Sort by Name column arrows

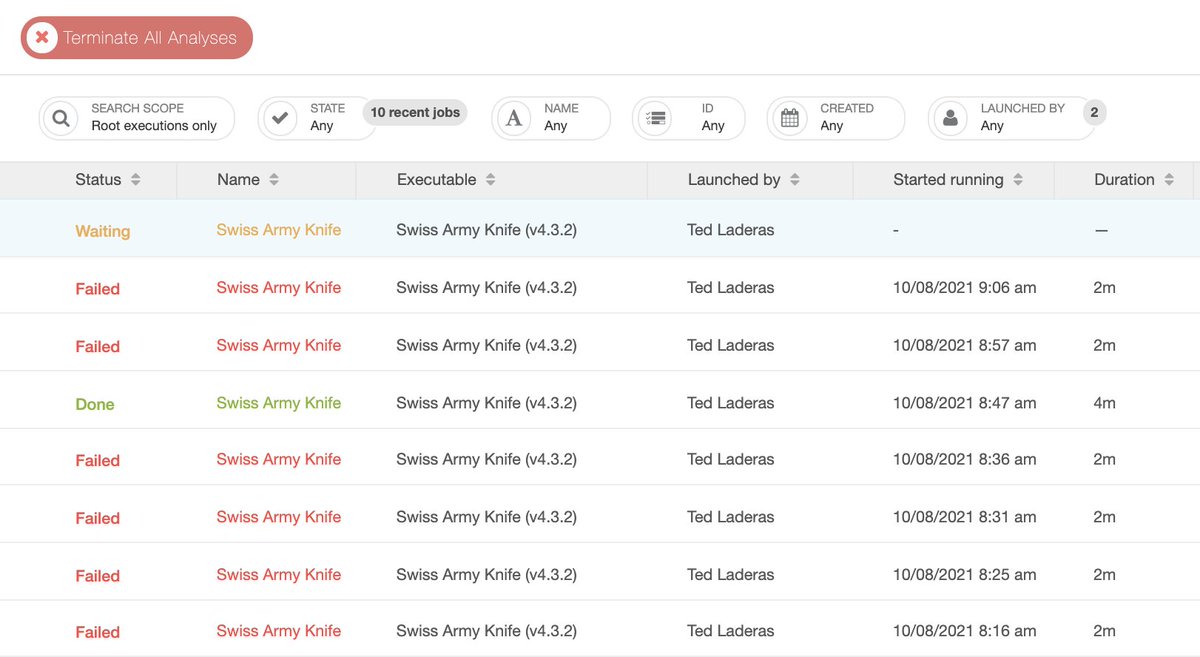(x=274, y=180)
